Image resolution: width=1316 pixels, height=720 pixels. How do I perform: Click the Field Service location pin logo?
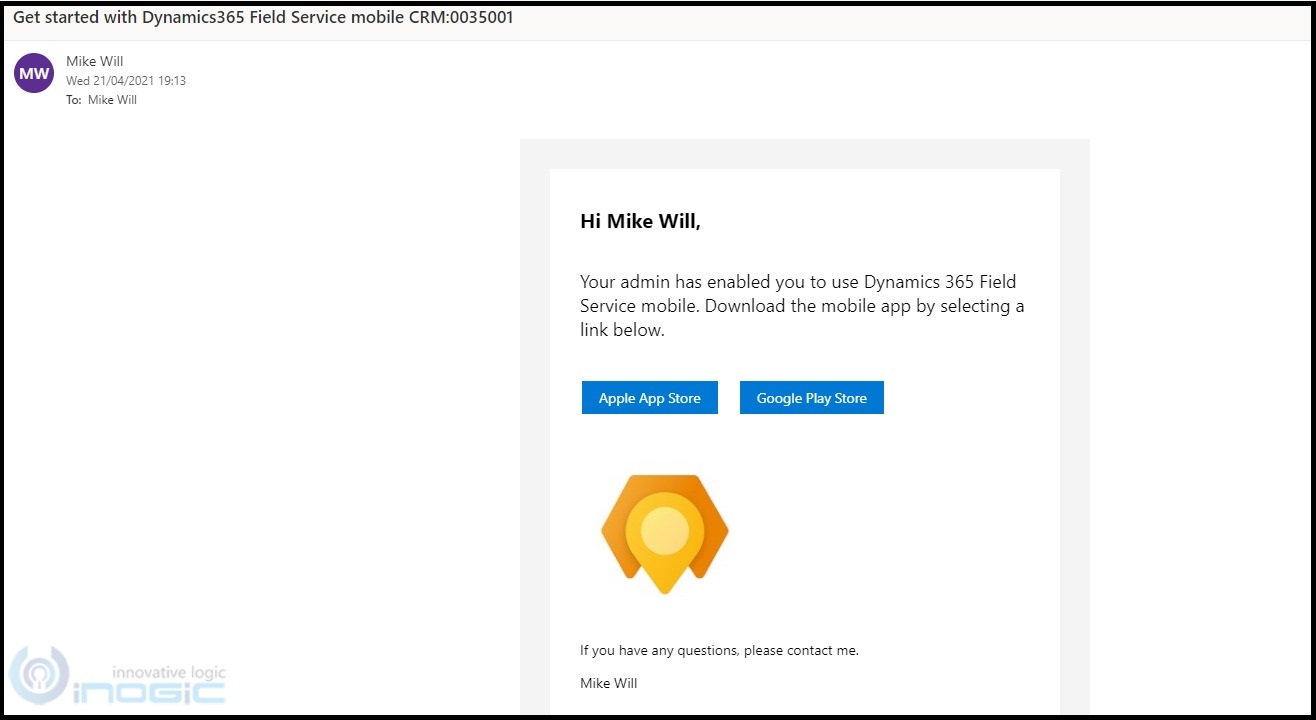(665, 535)
